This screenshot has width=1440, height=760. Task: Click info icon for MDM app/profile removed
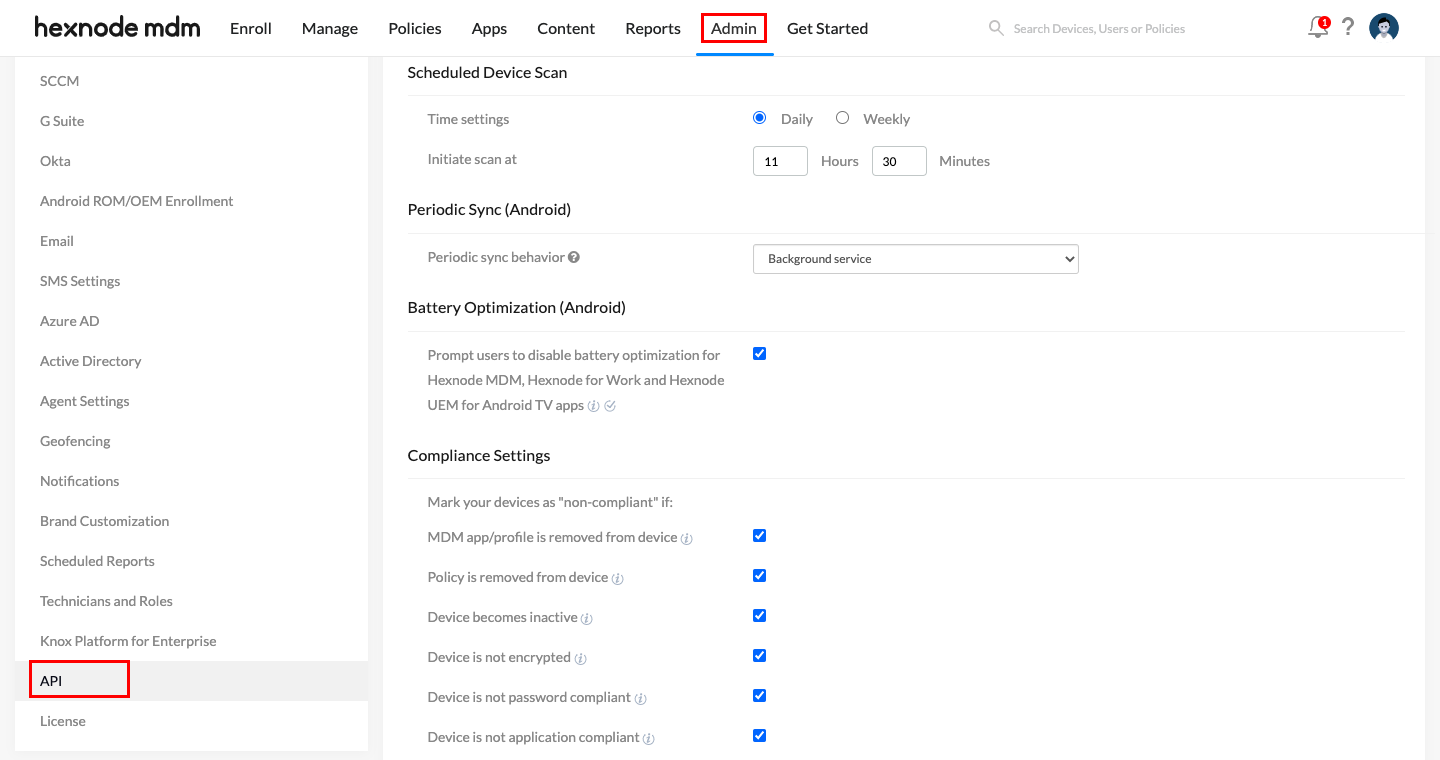tap(687, 538)
